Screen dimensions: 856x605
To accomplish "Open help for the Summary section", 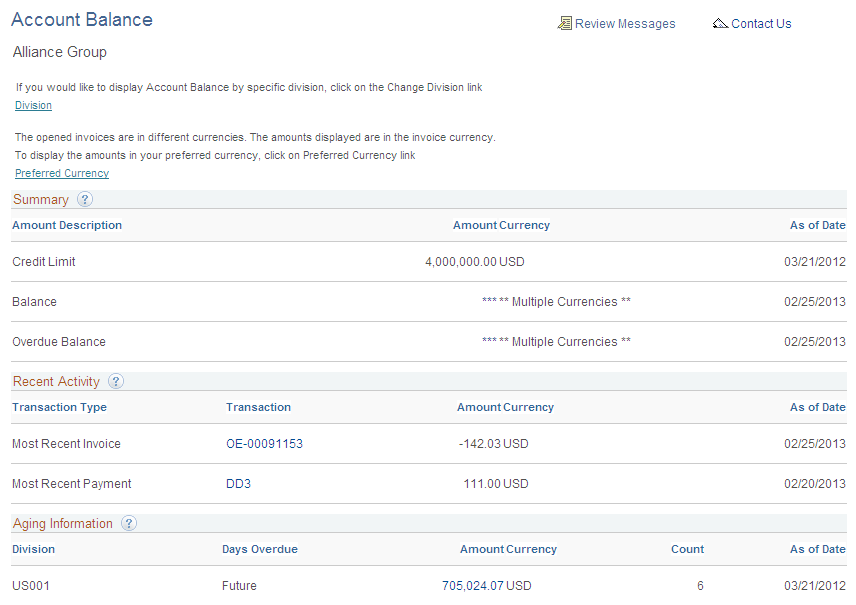I will click(x=85, y=199).
